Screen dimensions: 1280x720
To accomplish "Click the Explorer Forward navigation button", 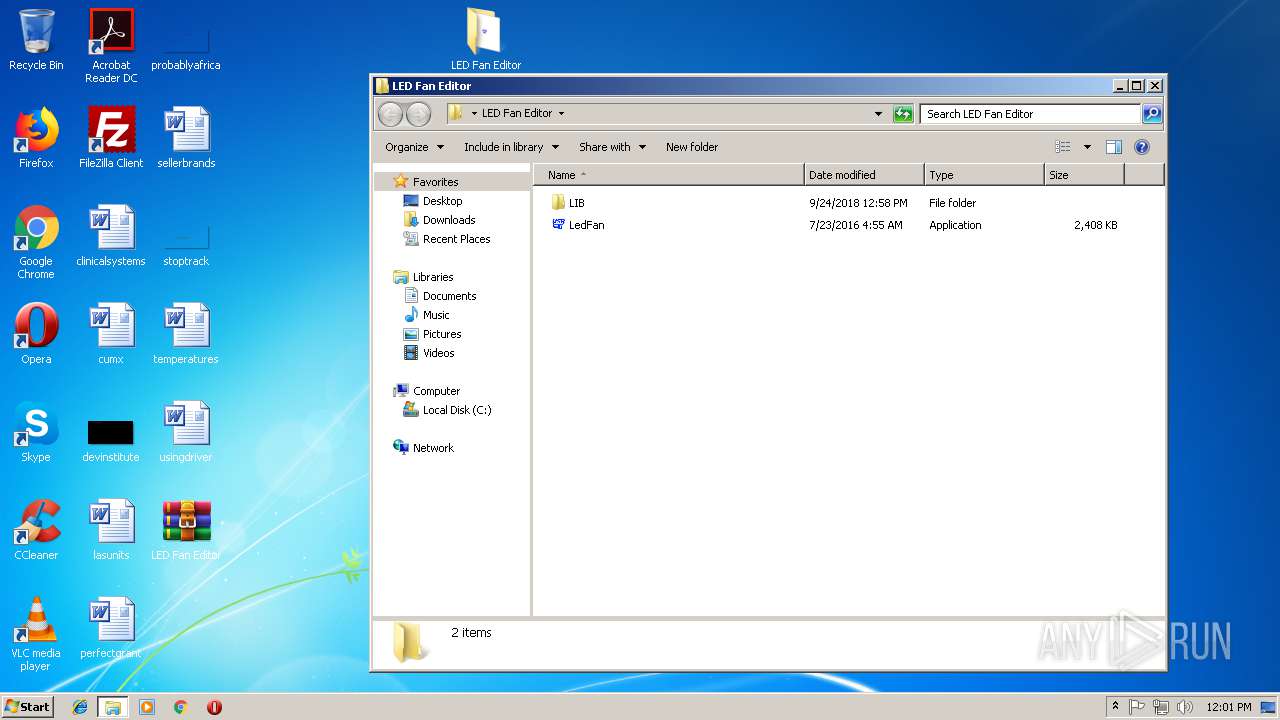I will pos(418,114).
